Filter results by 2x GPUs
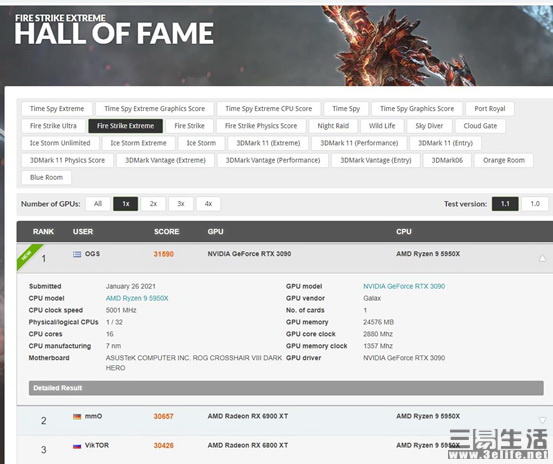553x464 pixels. (153, 204)
